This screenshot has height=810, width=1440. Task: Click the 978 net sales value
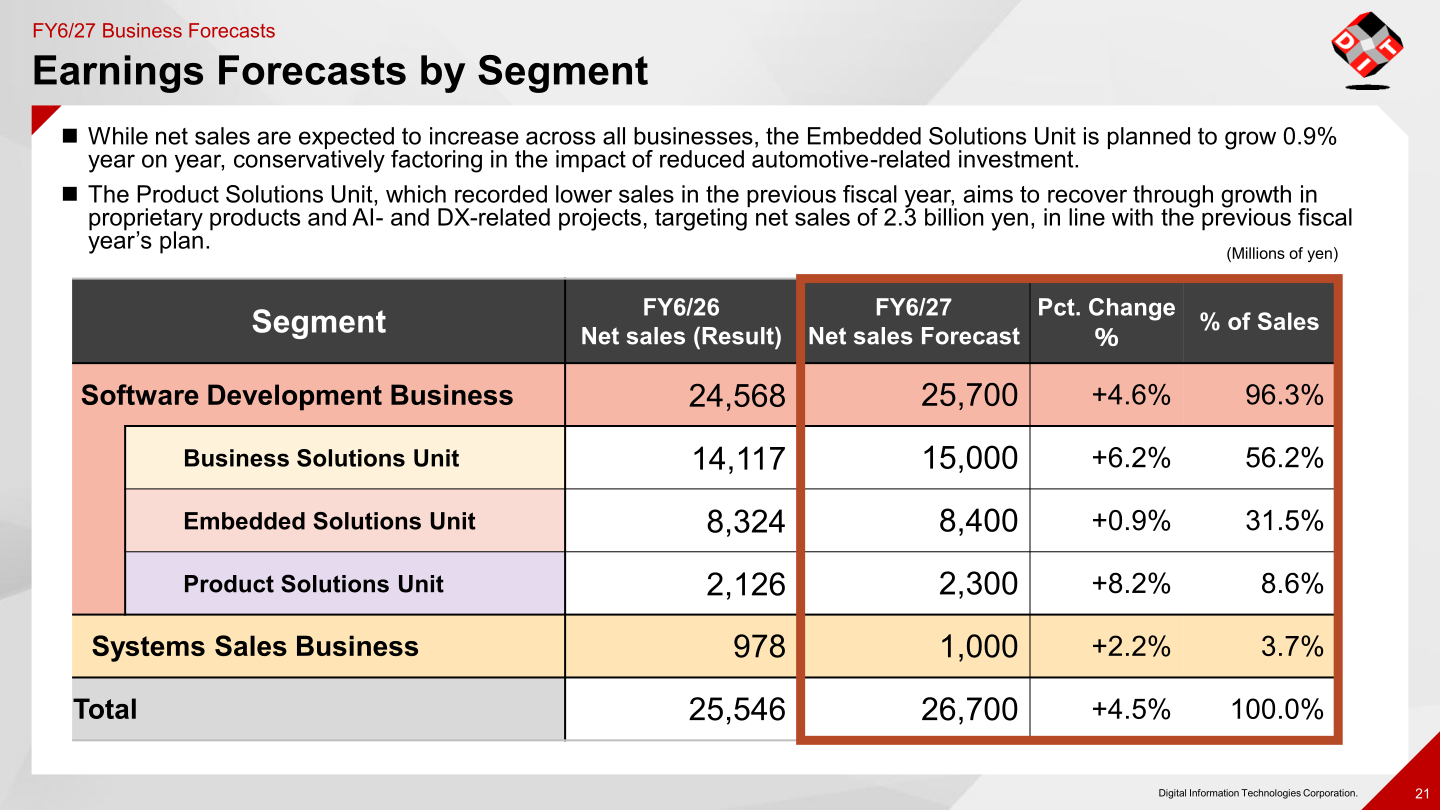pos(760,647)
